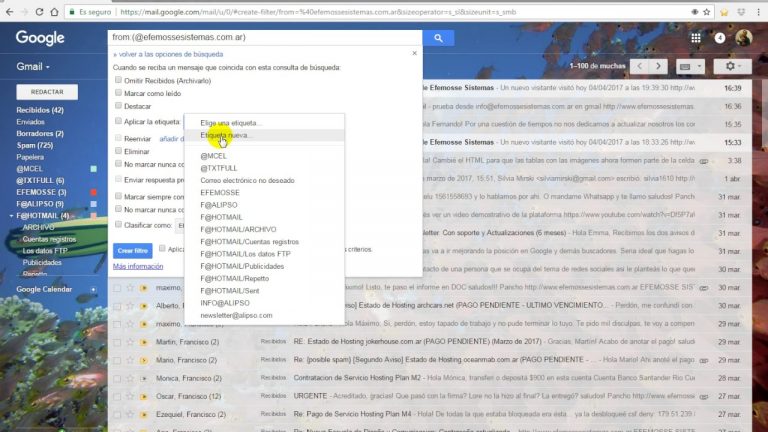The width and height of the screenshot is (768, 432).
Task: Open notifications badge showing 4
Action: click(720, 38)
